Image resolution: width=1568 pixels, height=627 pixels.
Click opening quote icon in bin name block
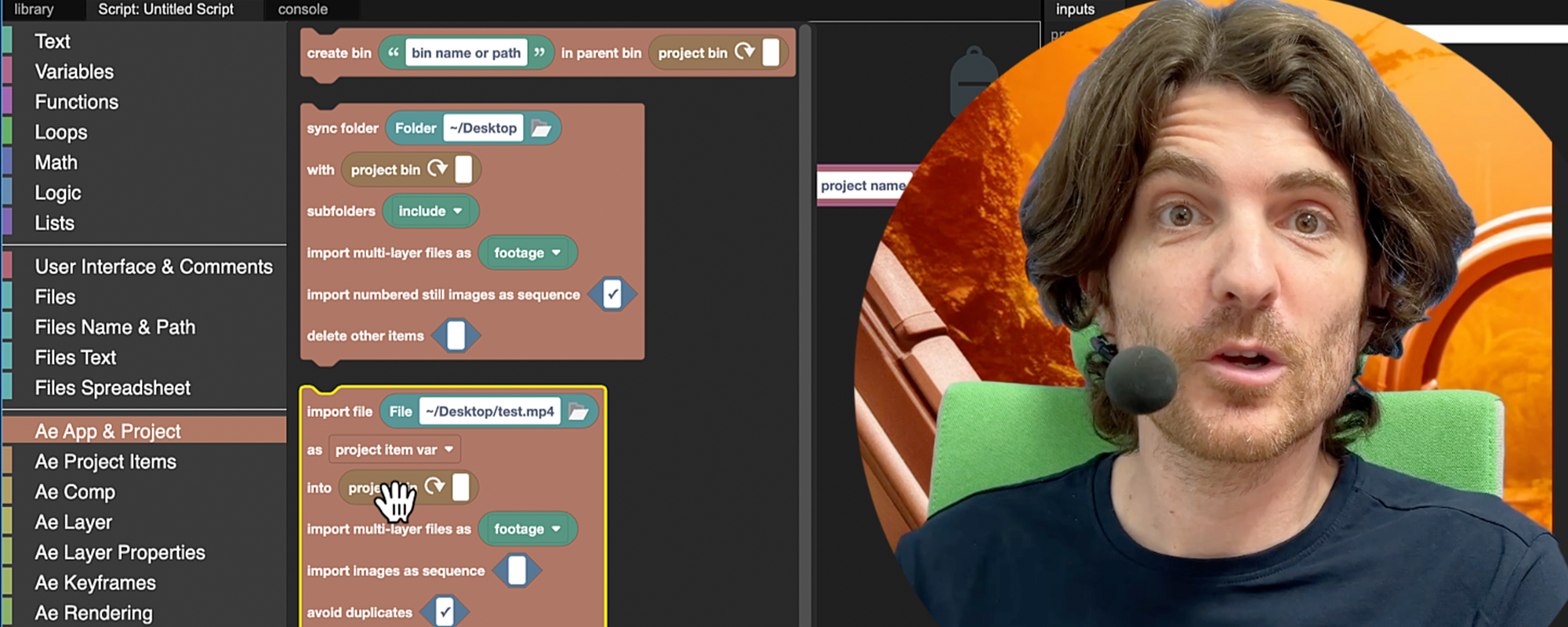(394, 53)
